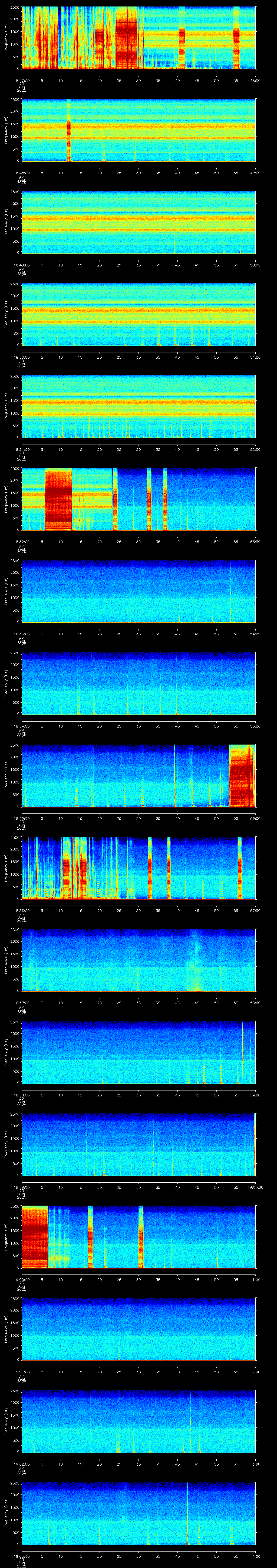Image resolution: width=277 pixels, height=1568 pixels.
Task: Click the 18:54:00 spectrogram panel
Action: pyautogui.click(x=138, y=683)
